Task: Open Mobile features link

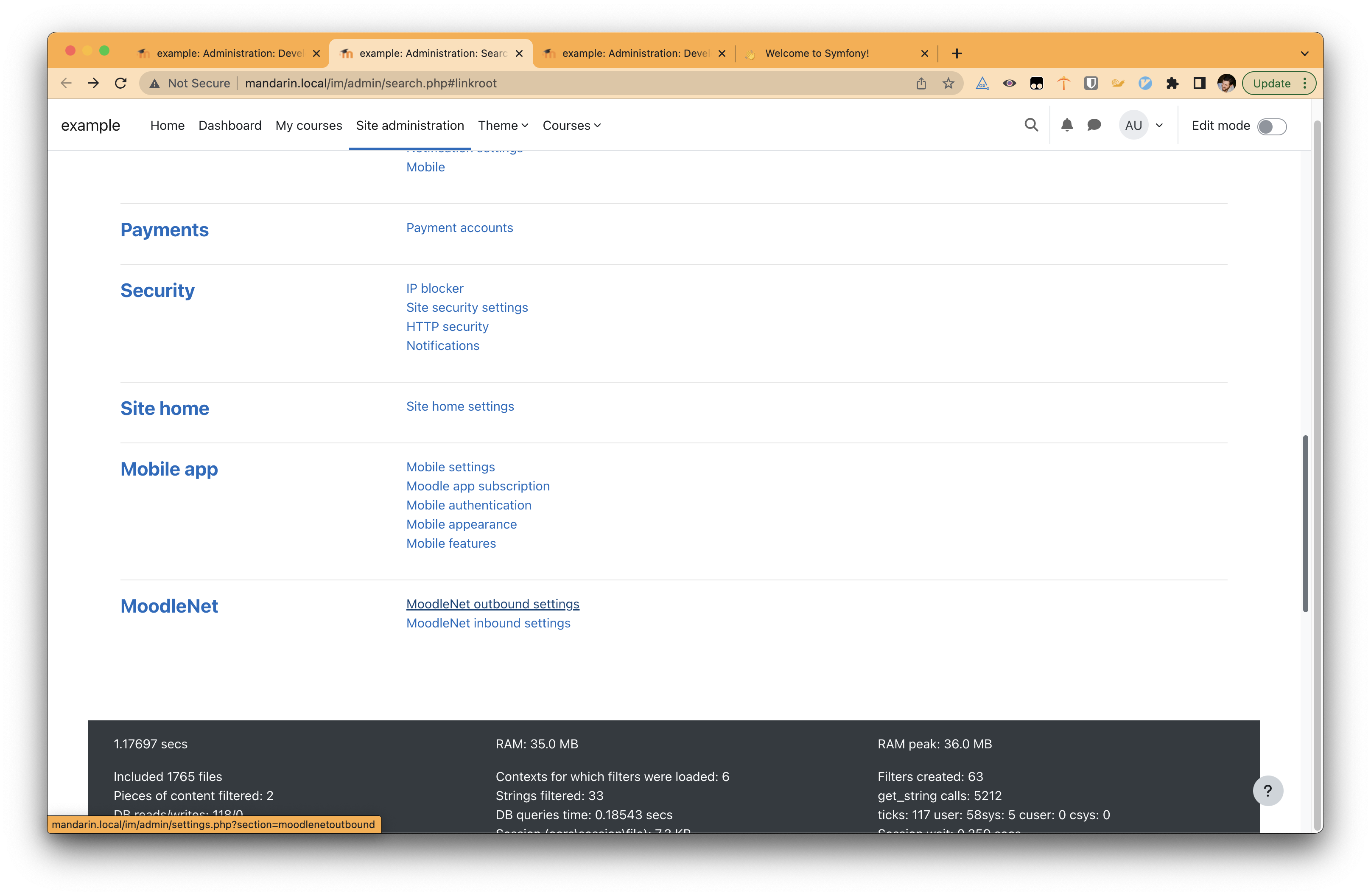Action: [450, 543]
